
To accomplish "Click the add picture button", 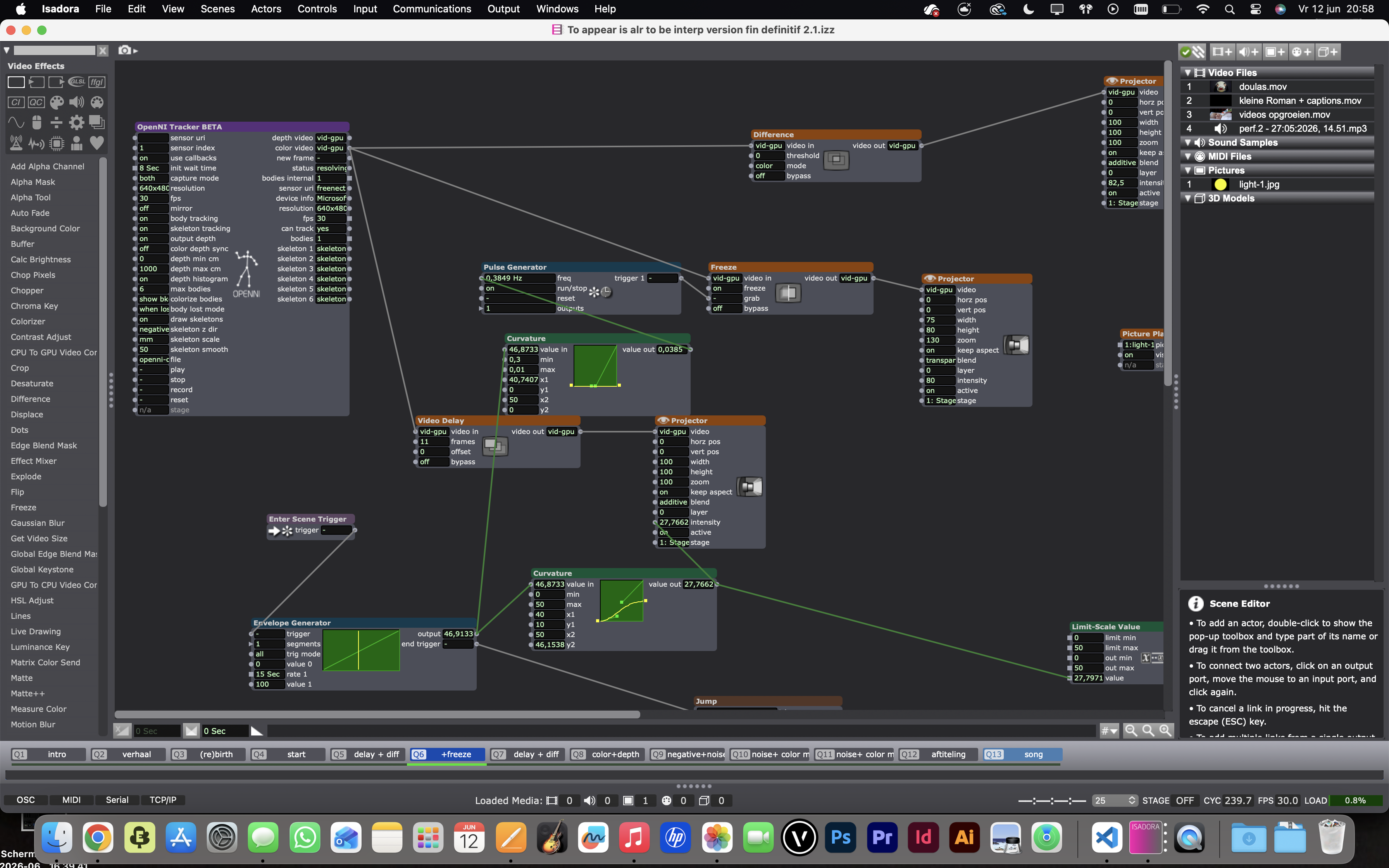I will click(x=1275, y=52).
